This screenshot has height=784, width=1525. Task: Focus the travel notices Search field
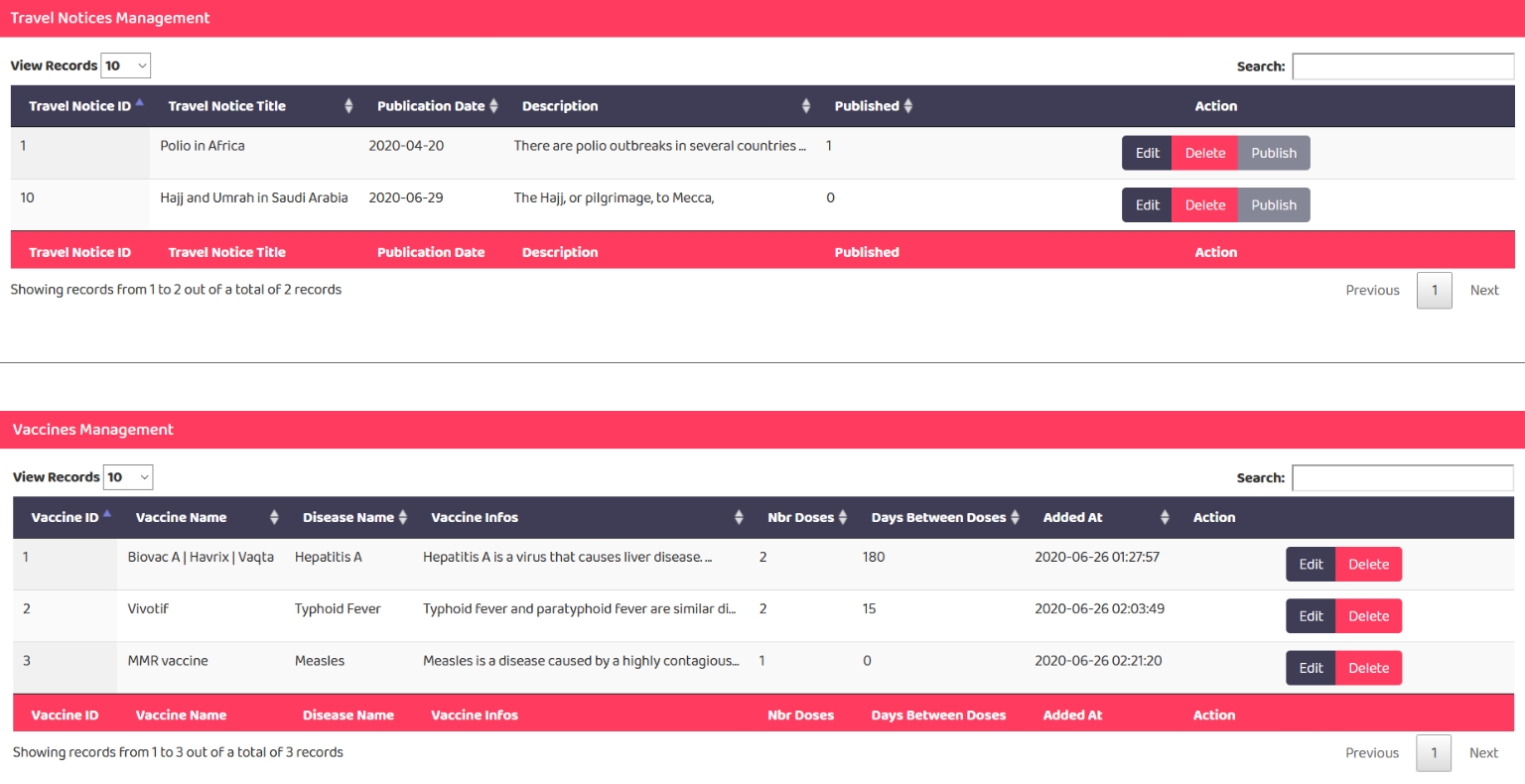[1403, 66]
